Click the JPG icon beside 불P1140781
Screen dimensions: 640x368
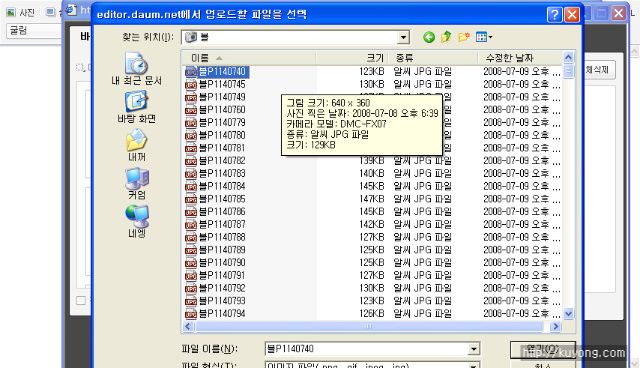click(191, 148)
